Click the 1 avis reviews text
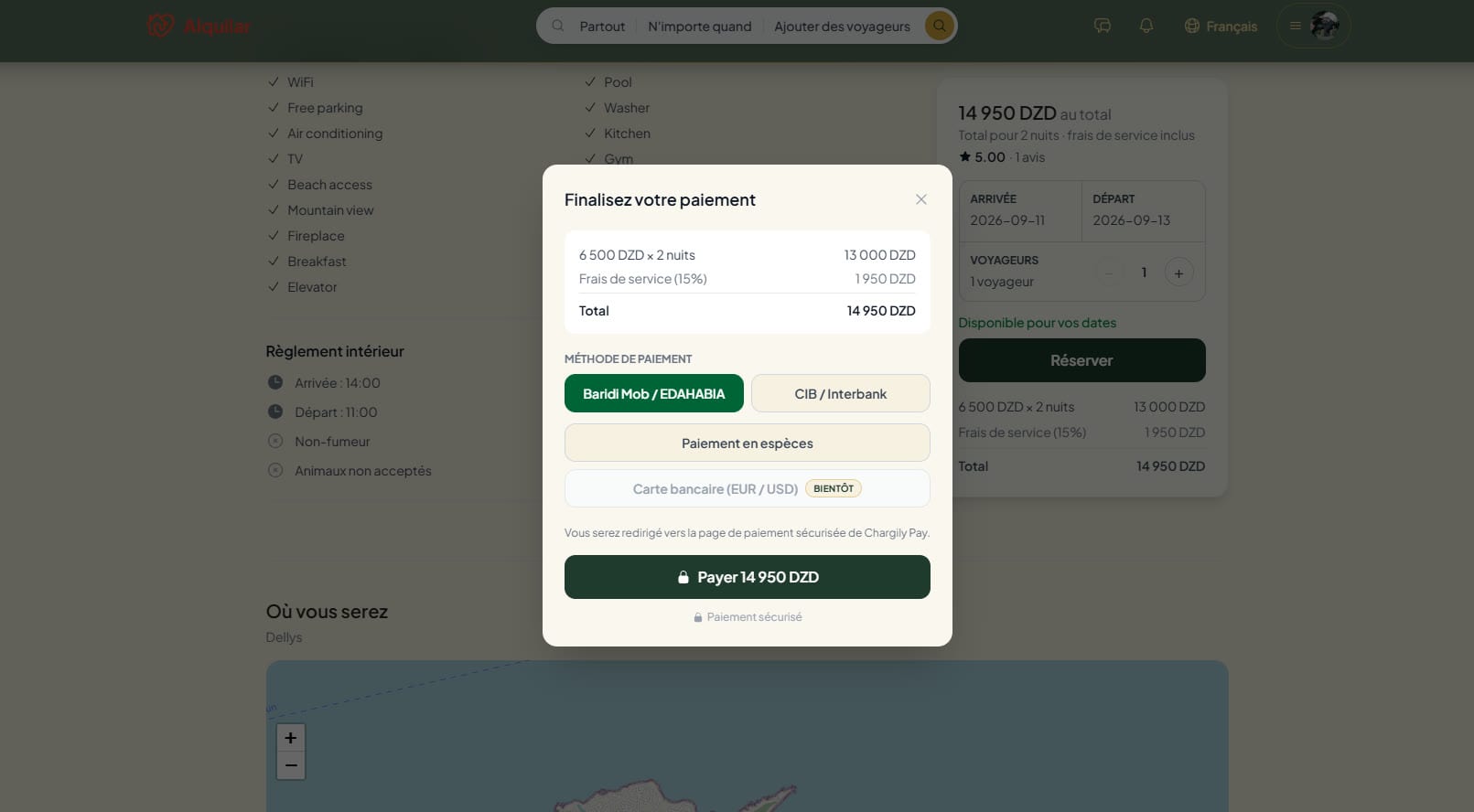 tap(1030, 157)
